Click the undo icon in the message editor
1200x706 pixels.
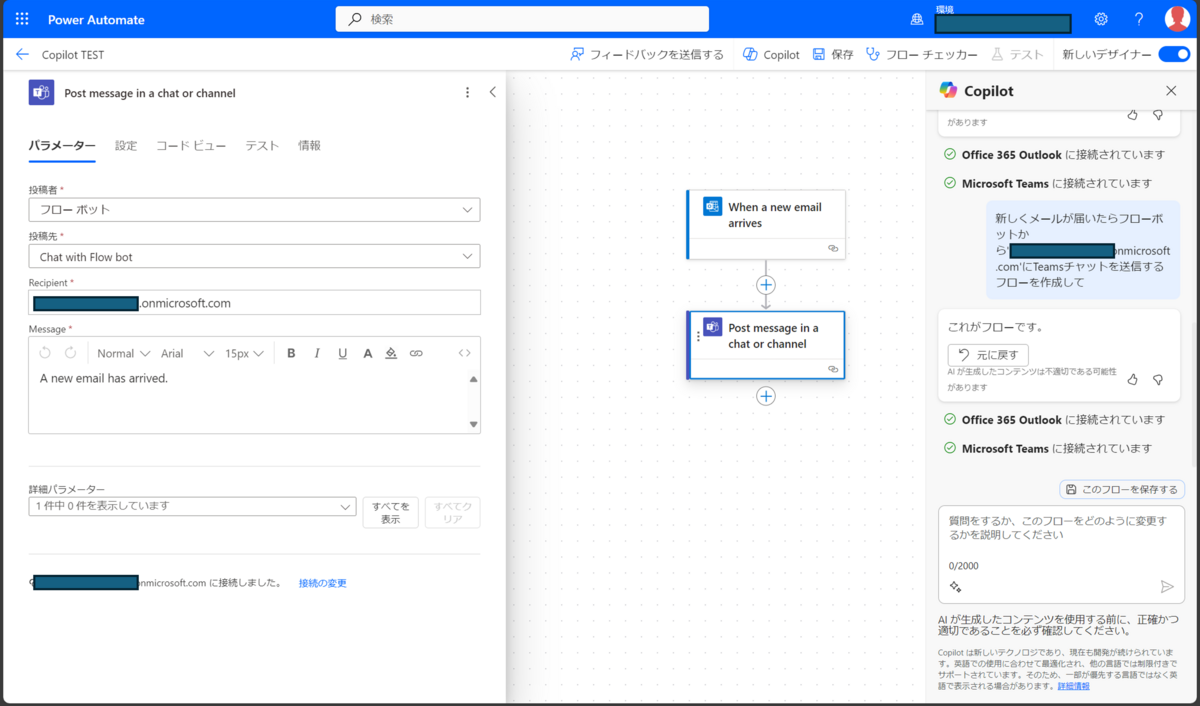pos(44,353)
